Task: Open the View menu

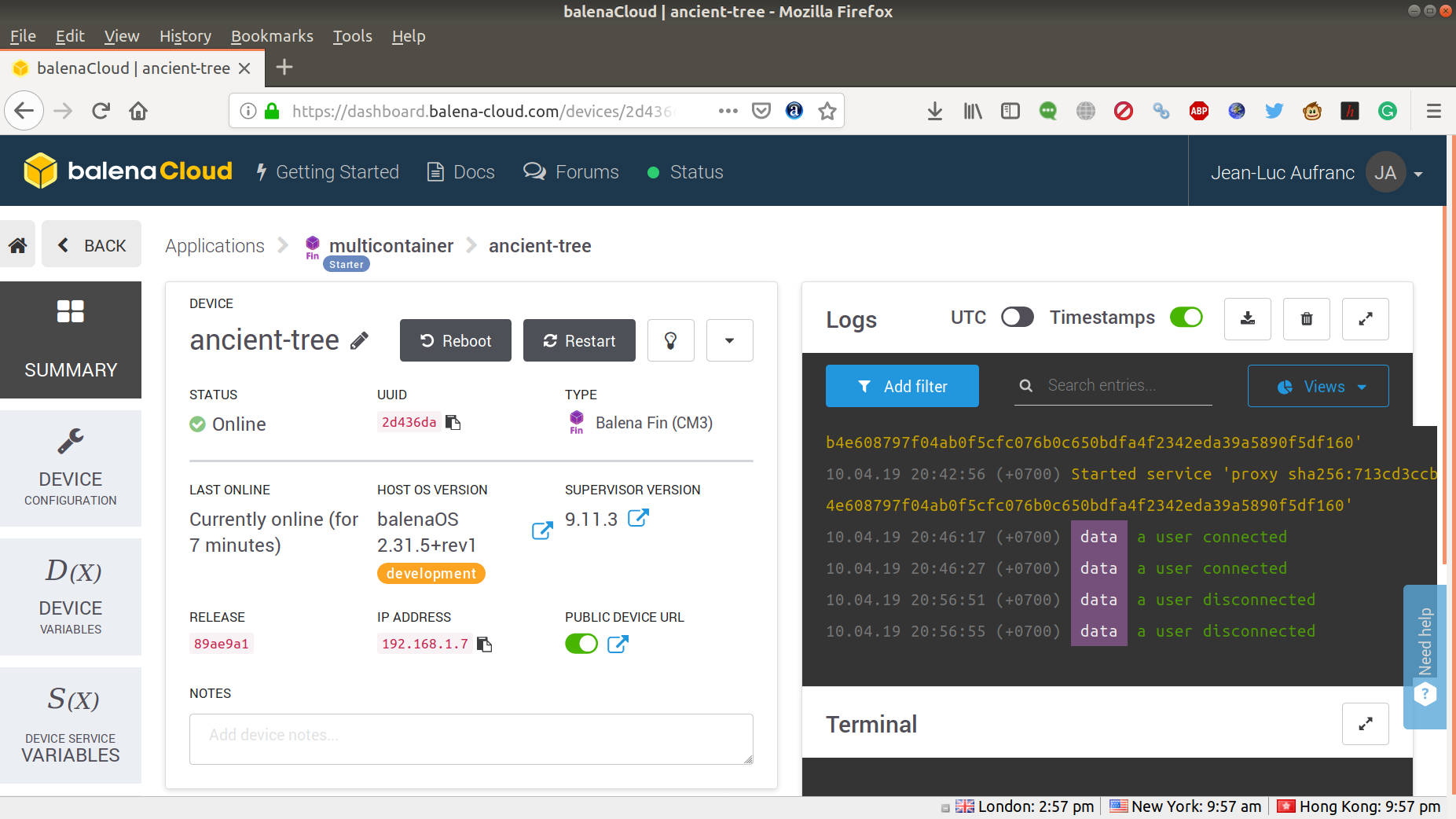Action: pos(122,36)
